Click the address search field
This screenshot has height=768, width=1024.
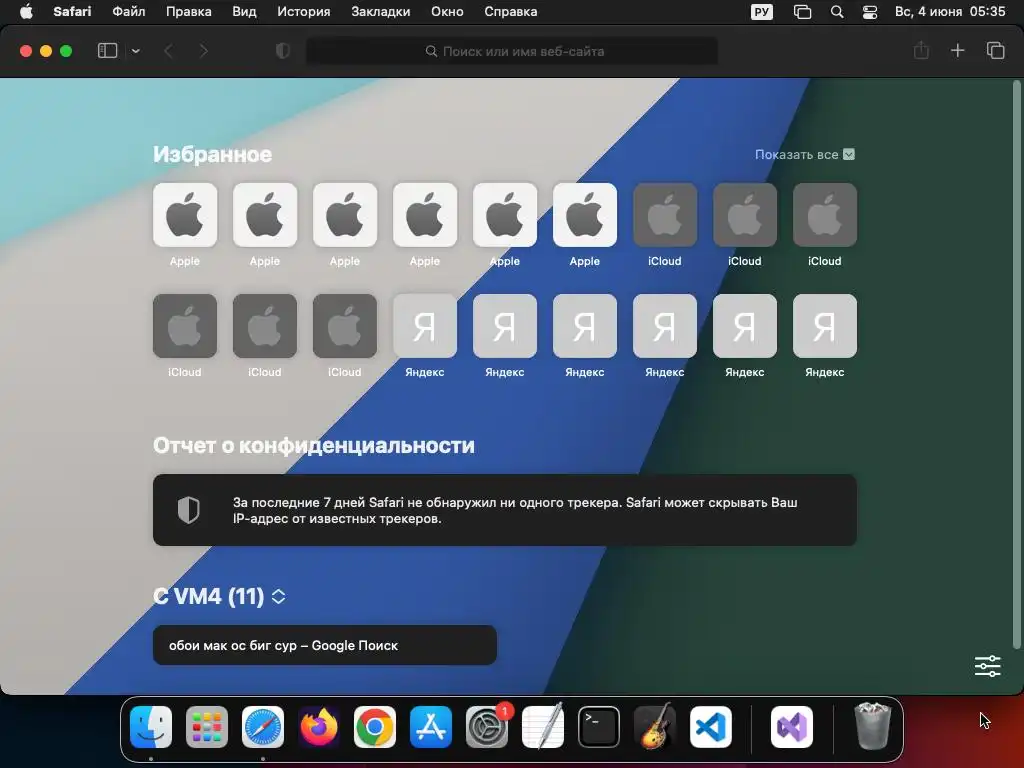512,51
